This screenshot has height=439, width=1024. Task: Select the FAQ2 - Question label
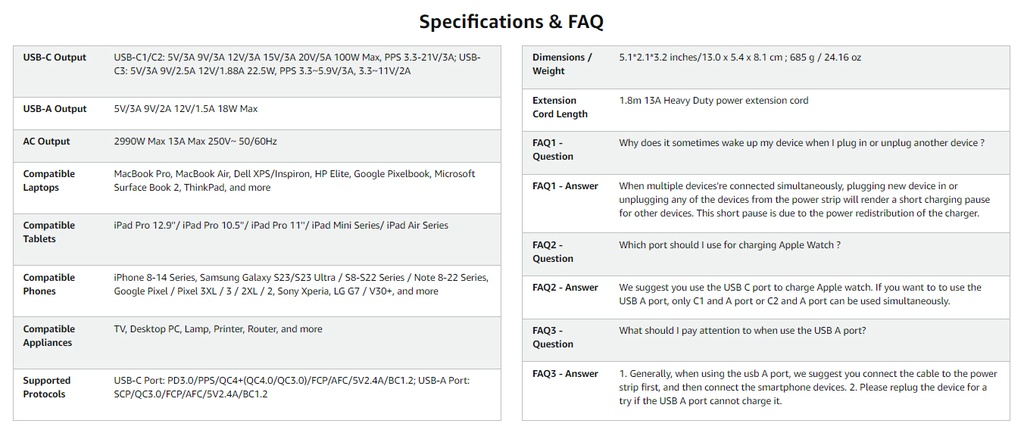553,251
